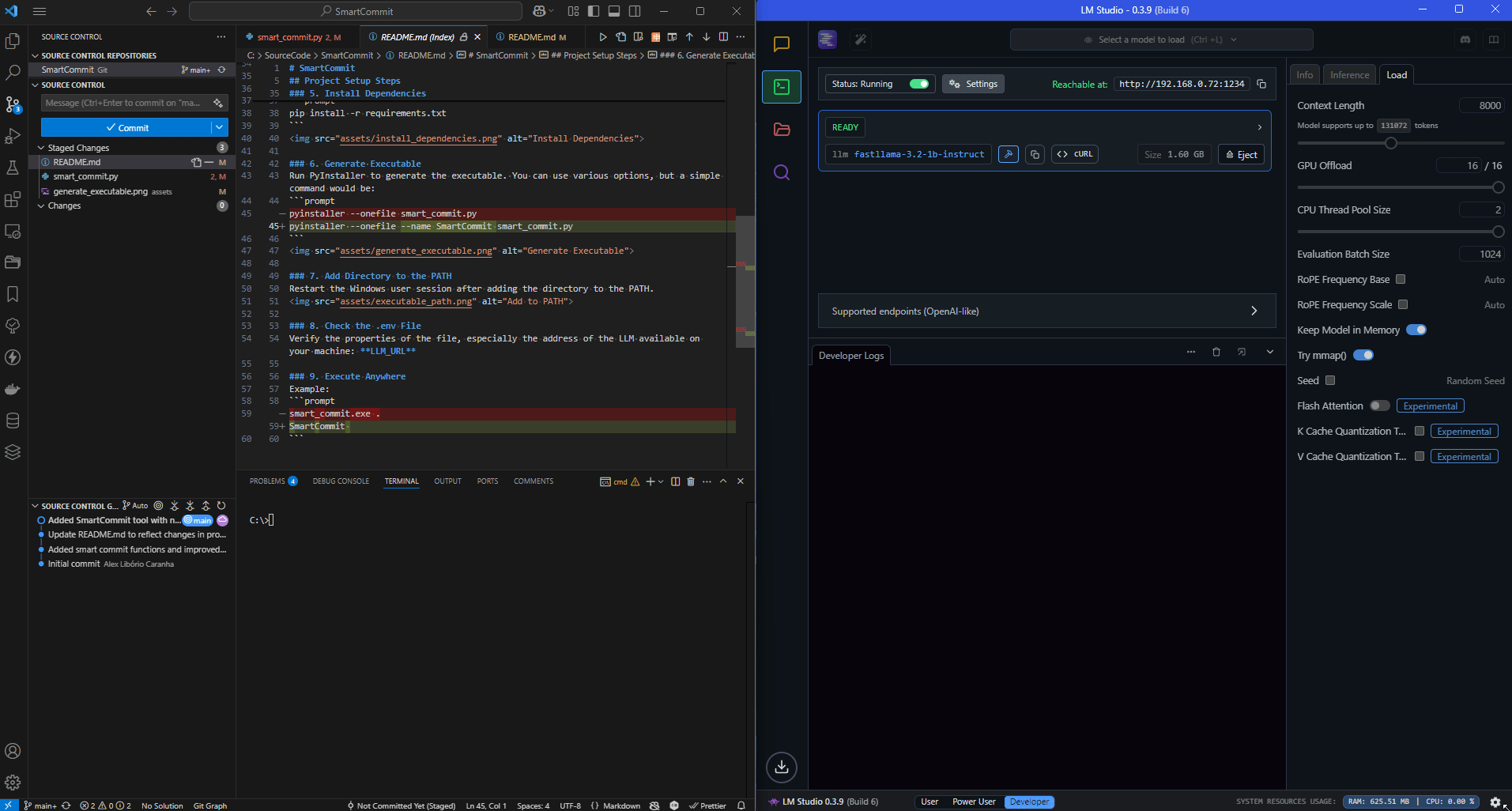Collapse the Changes group

click(x=41, y=206)
